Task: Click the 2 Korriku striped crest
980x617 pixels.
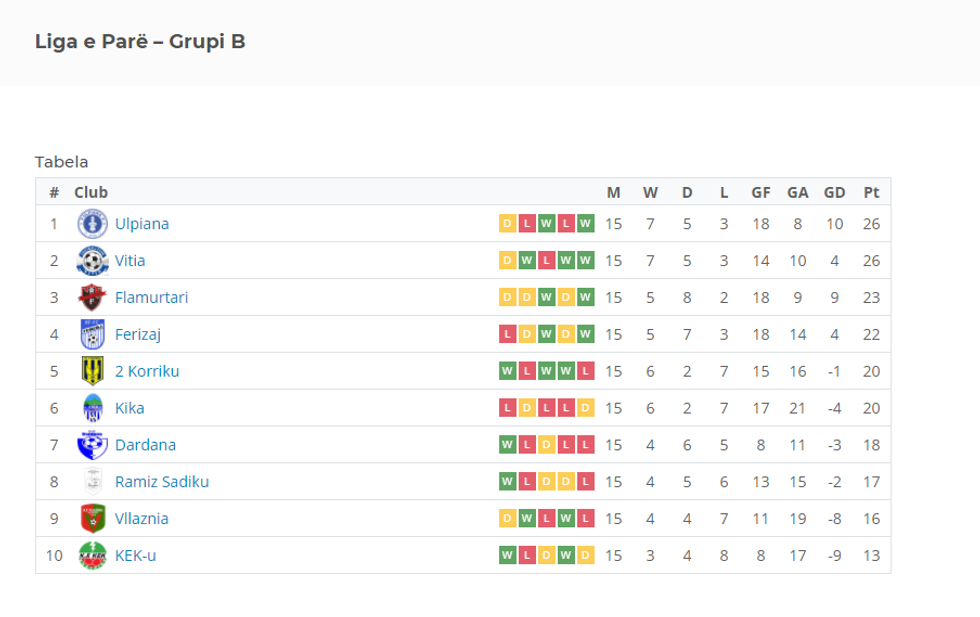Action: 92,371
